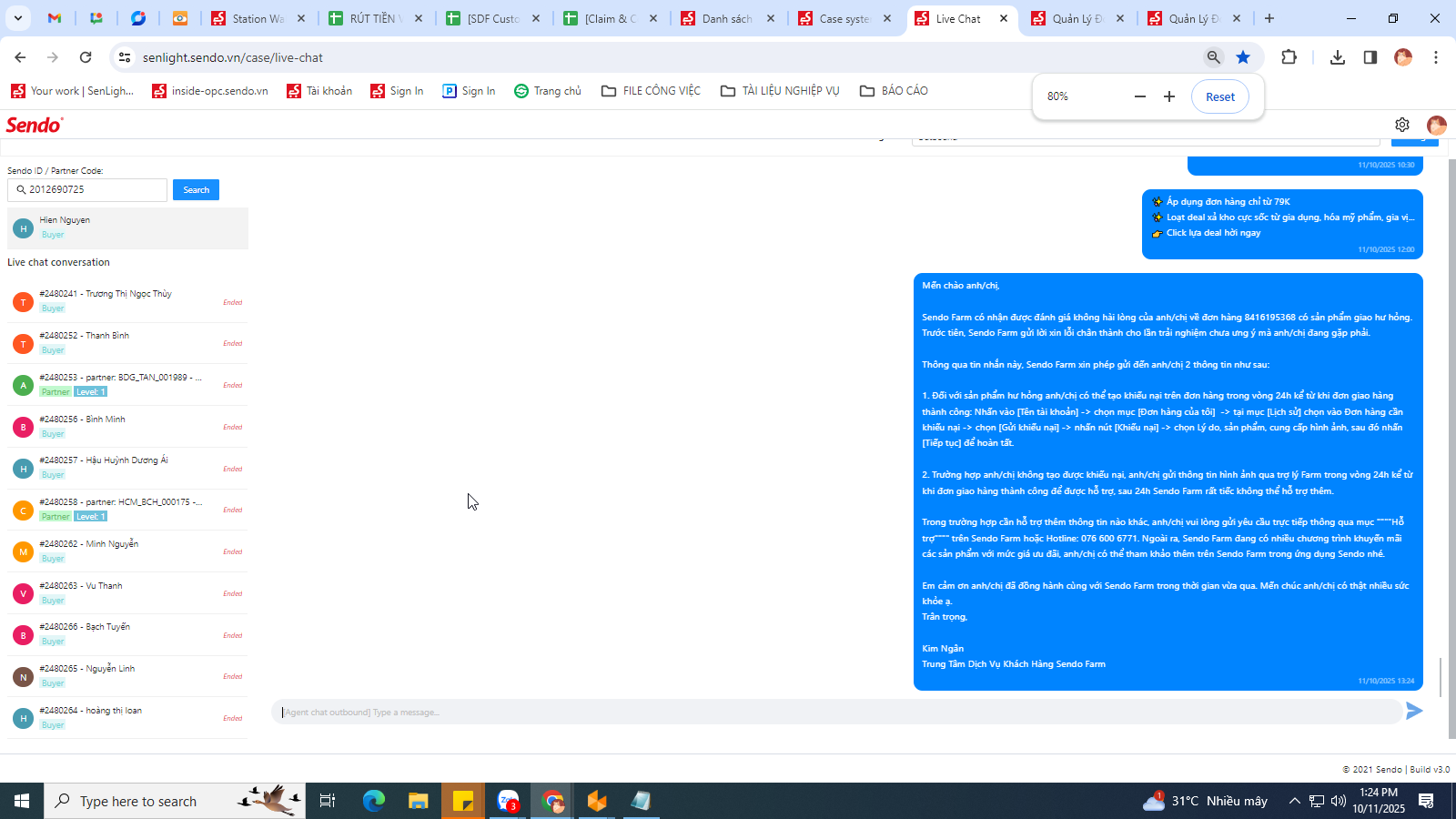1456x819 pixels.
Task: Expand the FILE CÔNG VIỆC bookmark folder
Action: (x=651, y=91)
